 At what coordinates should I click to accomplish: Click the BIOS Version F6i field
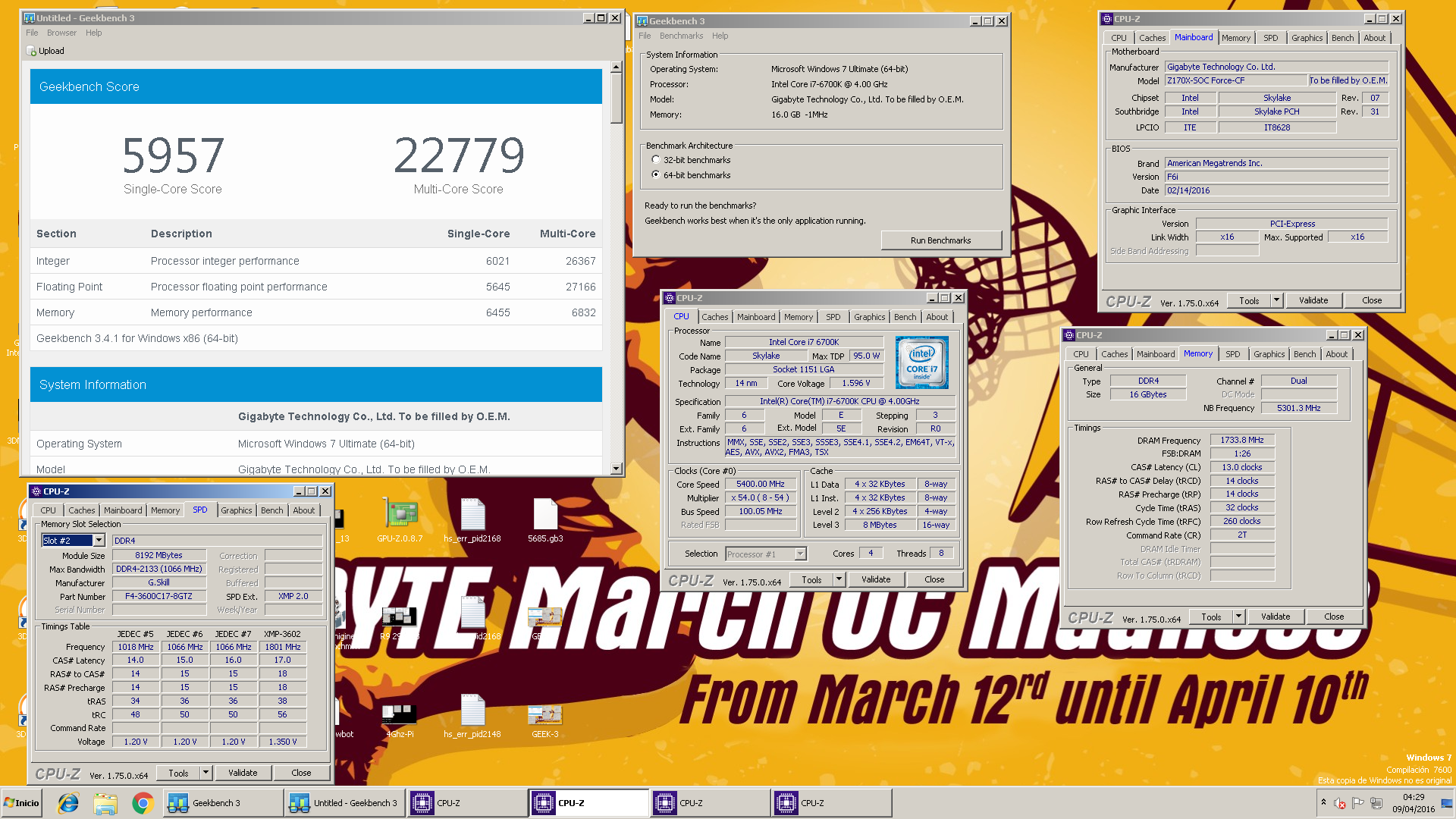[x=1276, y=177]
